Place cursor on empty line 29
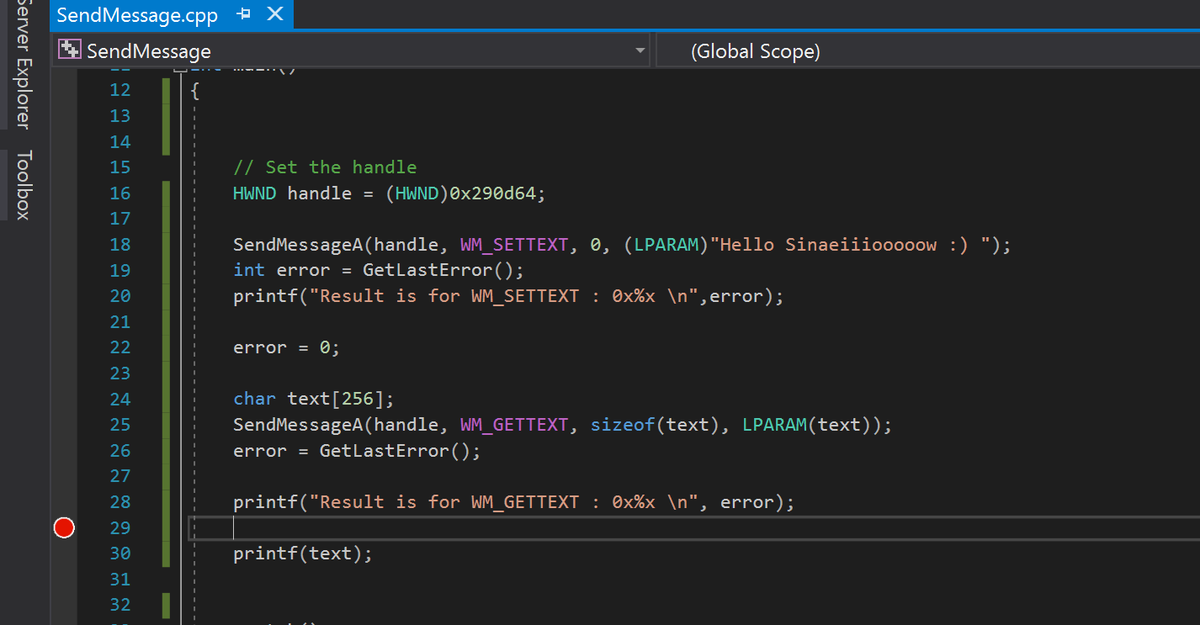 [694, 528]
